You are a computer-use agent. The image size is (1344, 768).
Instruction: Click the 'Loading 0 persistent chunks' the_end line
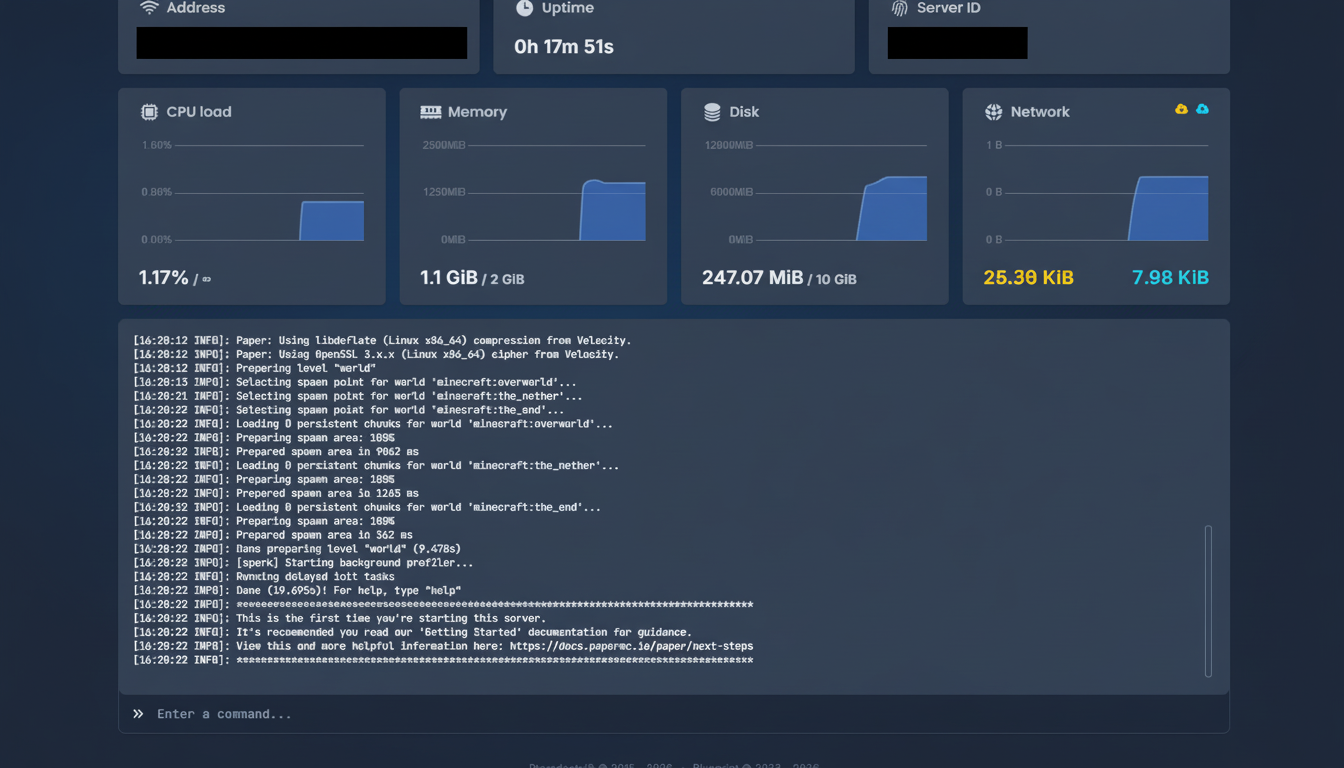coord(367,508)
